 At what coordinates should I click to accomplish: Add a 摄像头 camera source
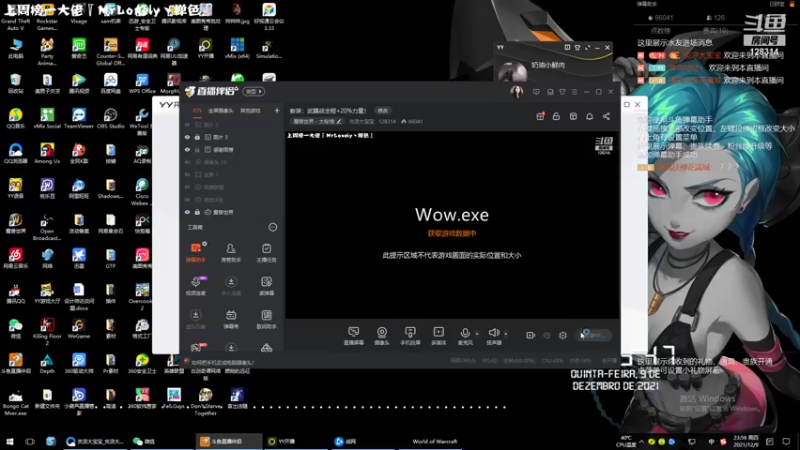click(x=382, y=336)
